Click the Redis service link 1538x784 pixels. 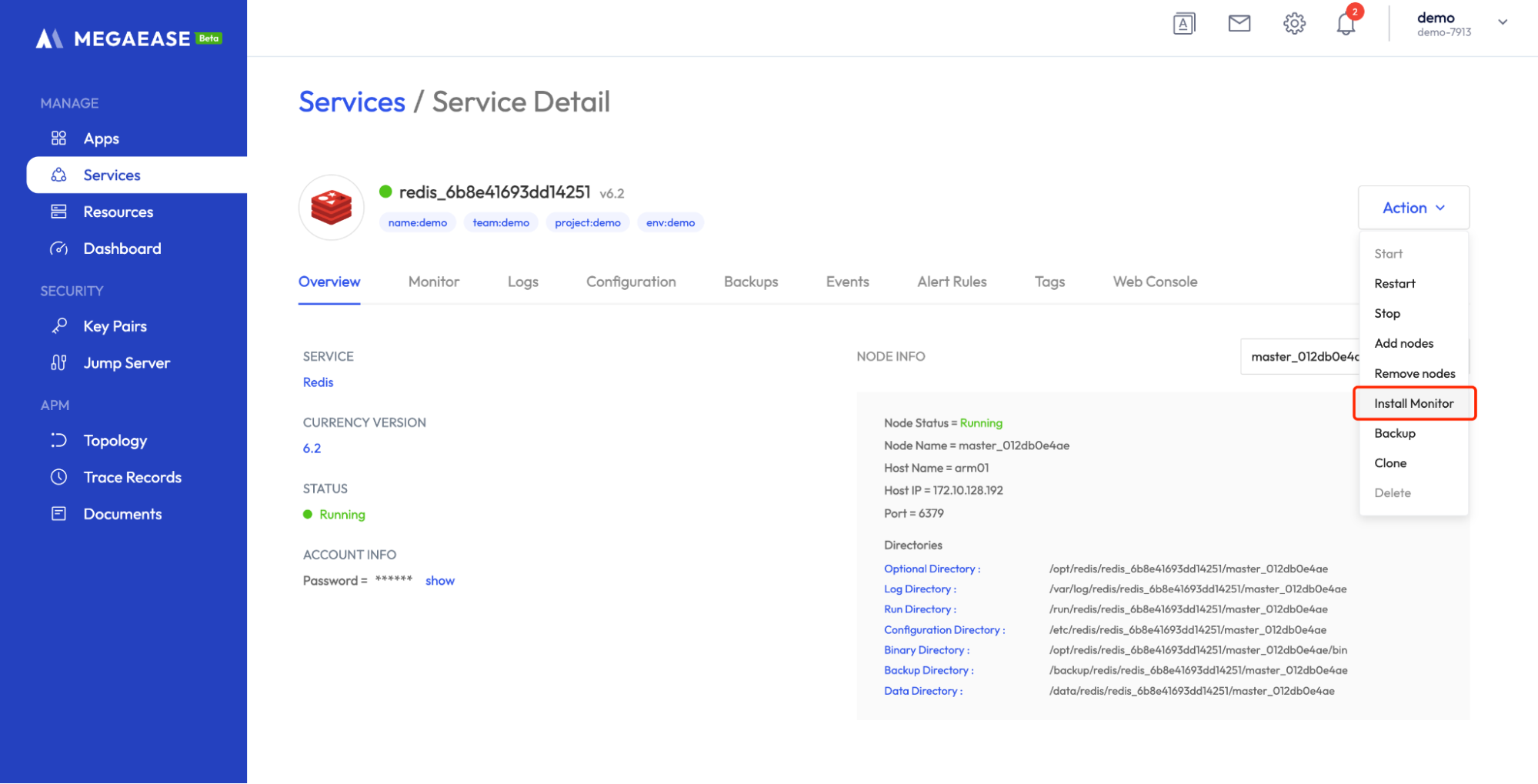coord(318,382)
